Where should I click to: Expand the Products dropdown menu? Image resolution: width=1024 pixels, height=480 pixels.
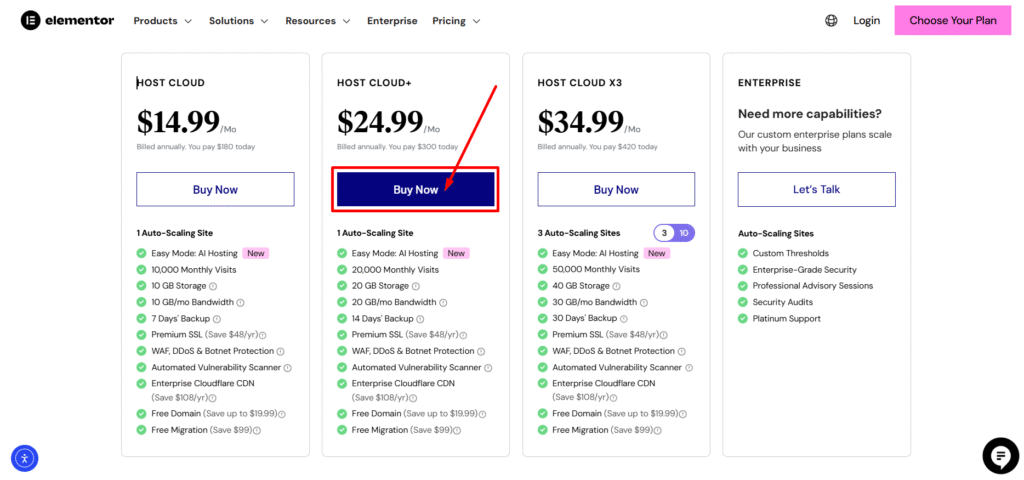tap(162, 21)
